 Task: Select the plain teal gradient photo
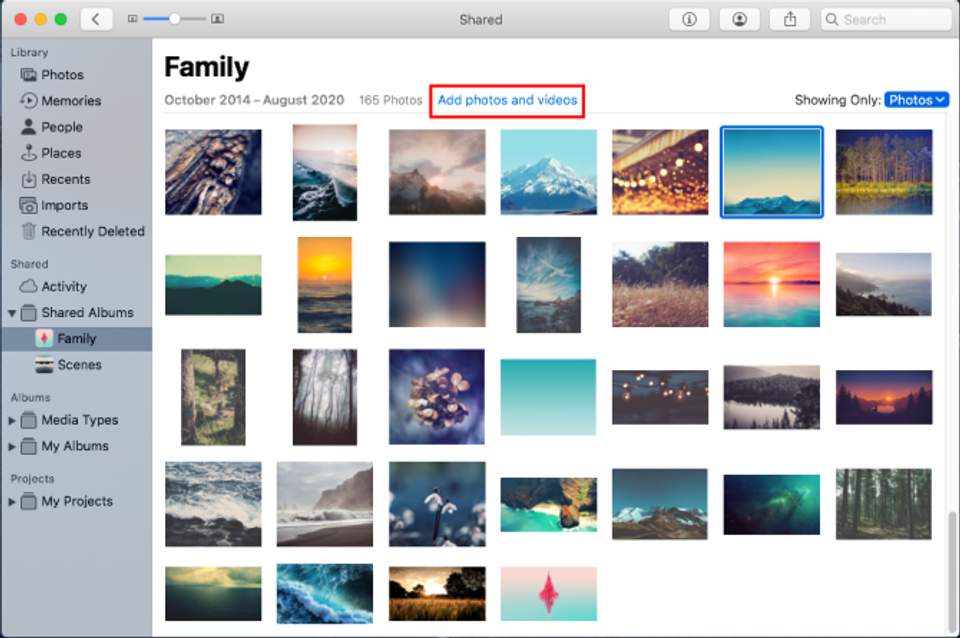click(x=548, y=397)
